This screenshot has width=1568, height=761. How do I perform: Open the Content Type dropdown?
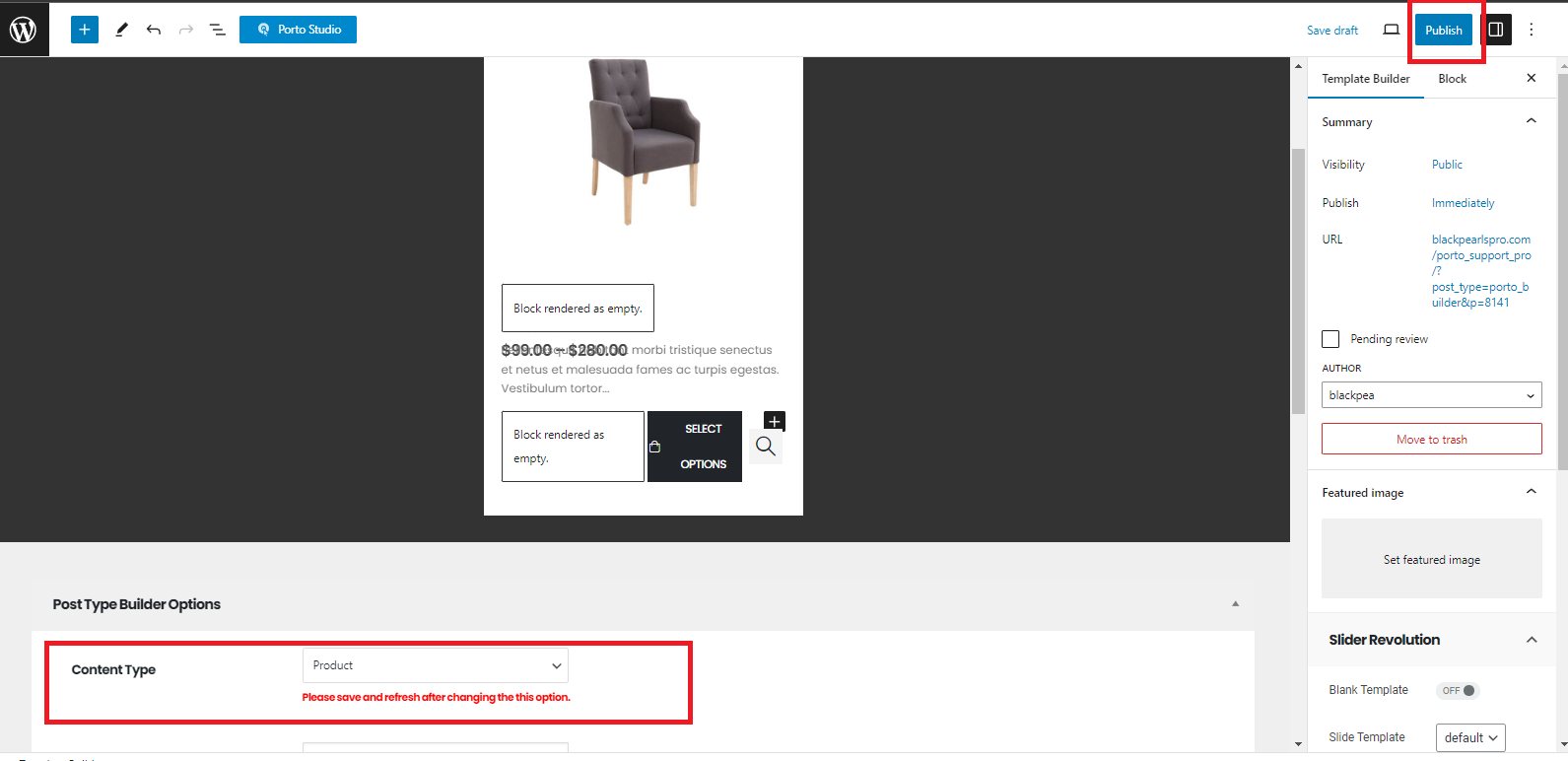click(435, 665)
